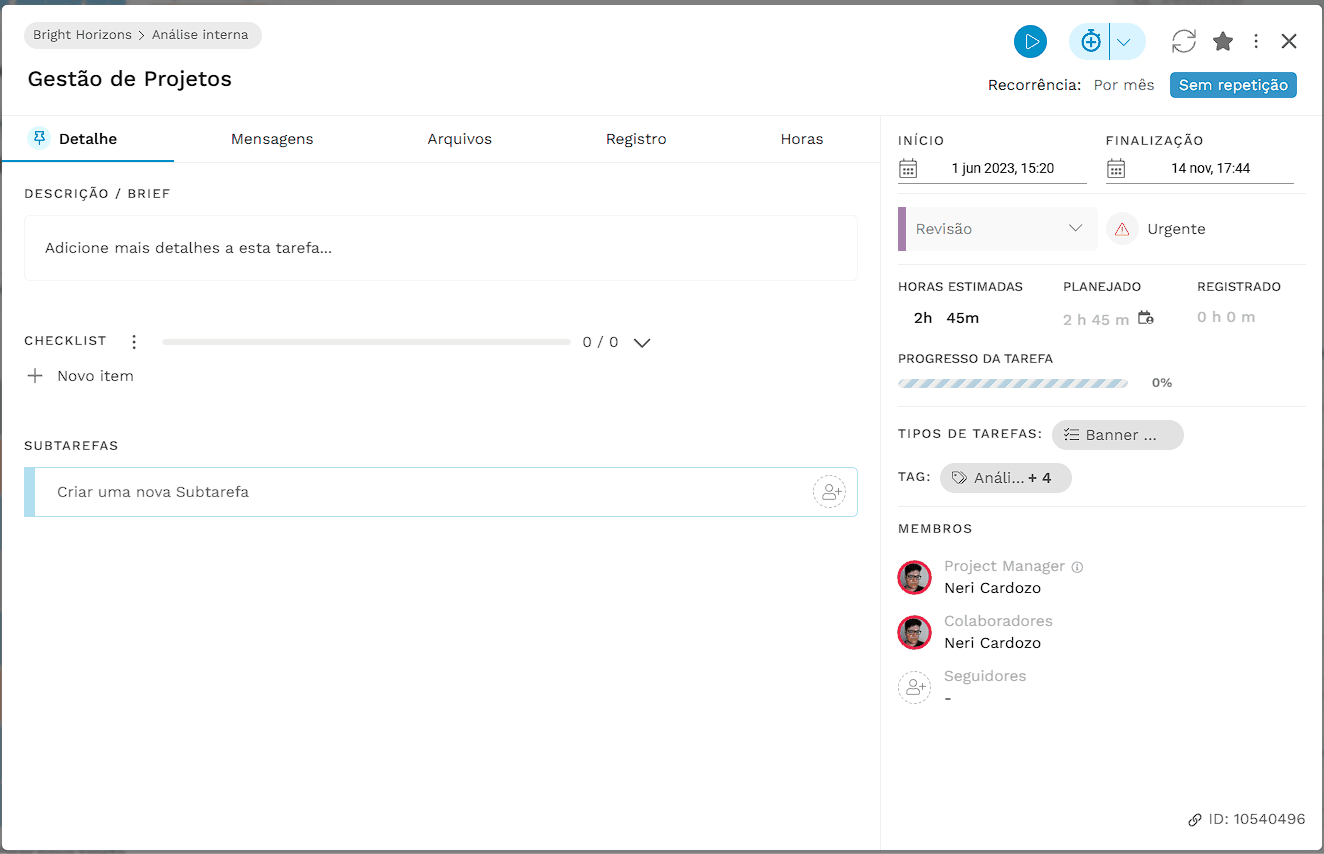
Task: Click the Planejado 2 h 45 m value
Action: click(x=1096, y=320)
